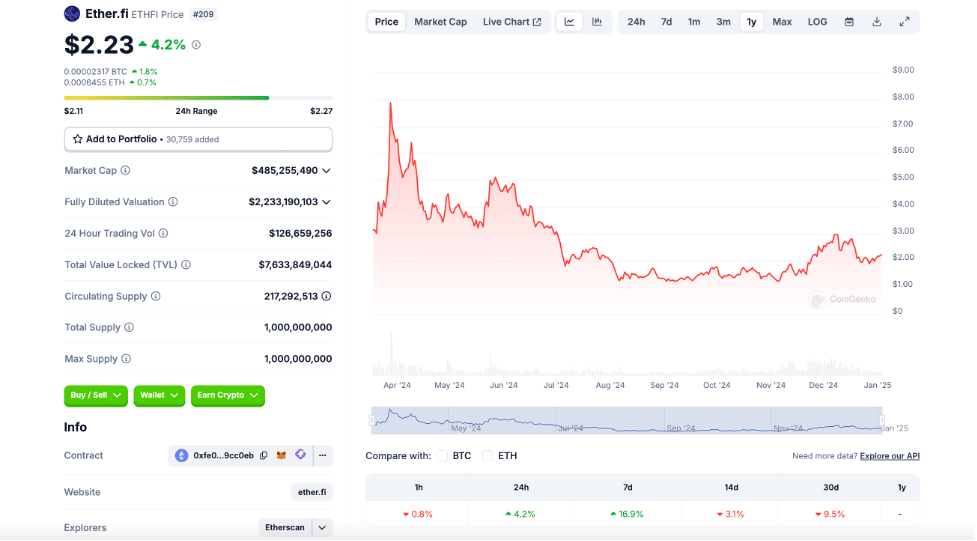
Task: Open more contract options ellipsis
Action: click(x=323, y=456)
